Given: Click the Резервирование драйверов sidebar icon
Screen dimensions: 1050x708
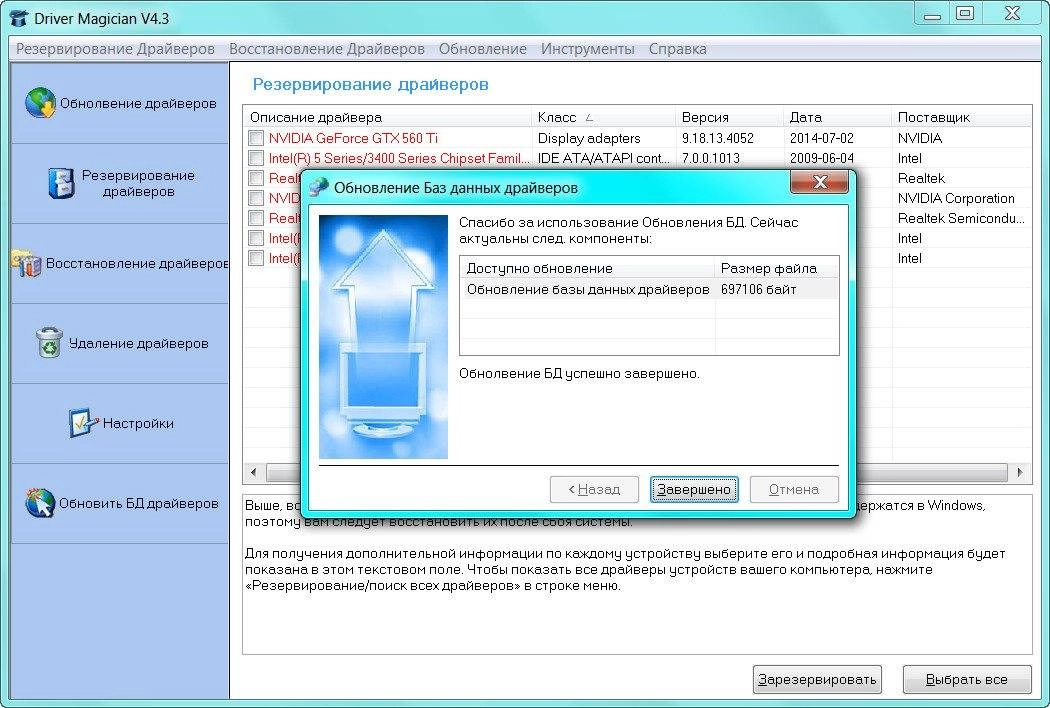Looking at the screenshot, I should (61, 184).
